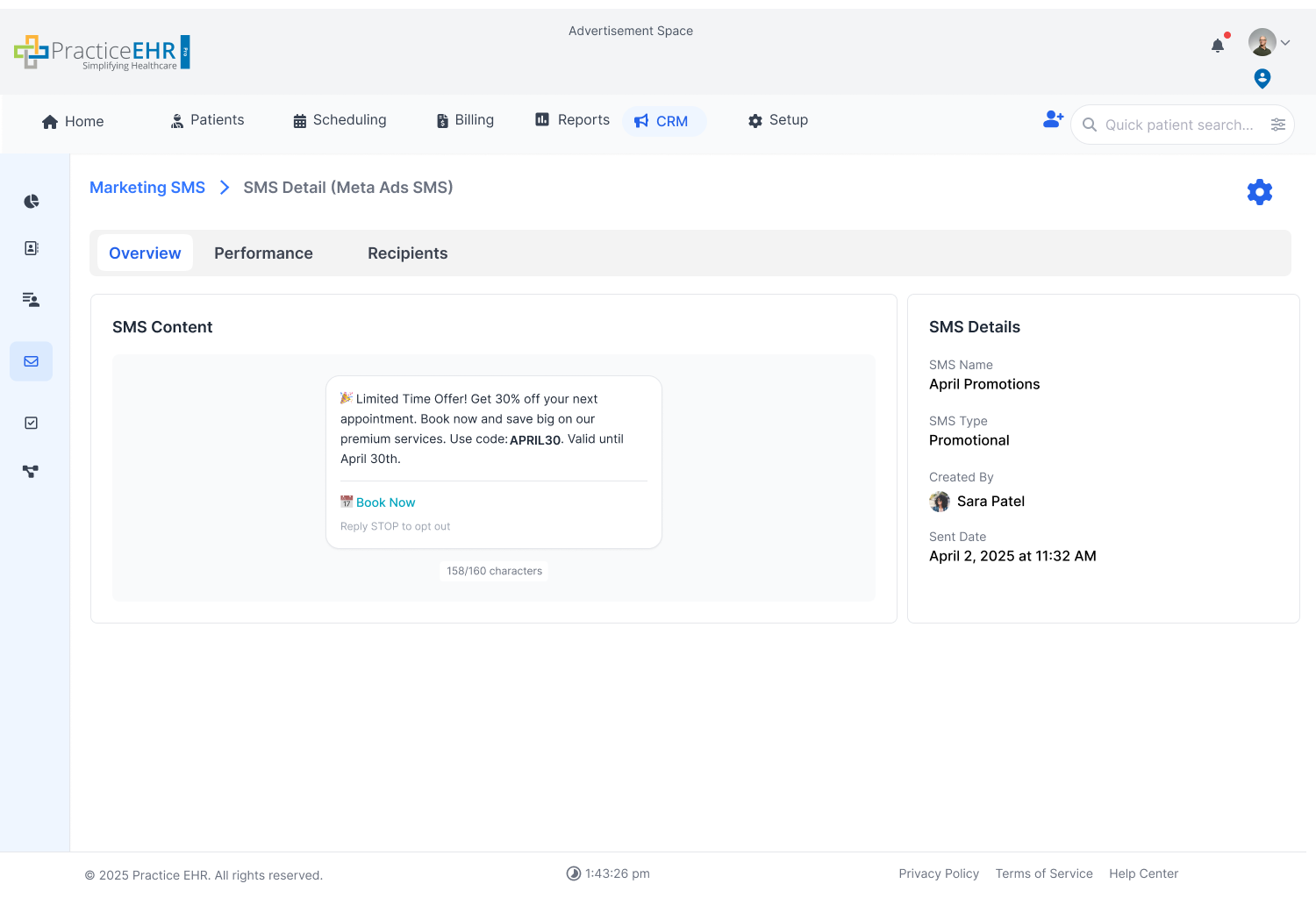Open the blue settings gear icon
The image size is (1316, 898).
point(1259,192)
